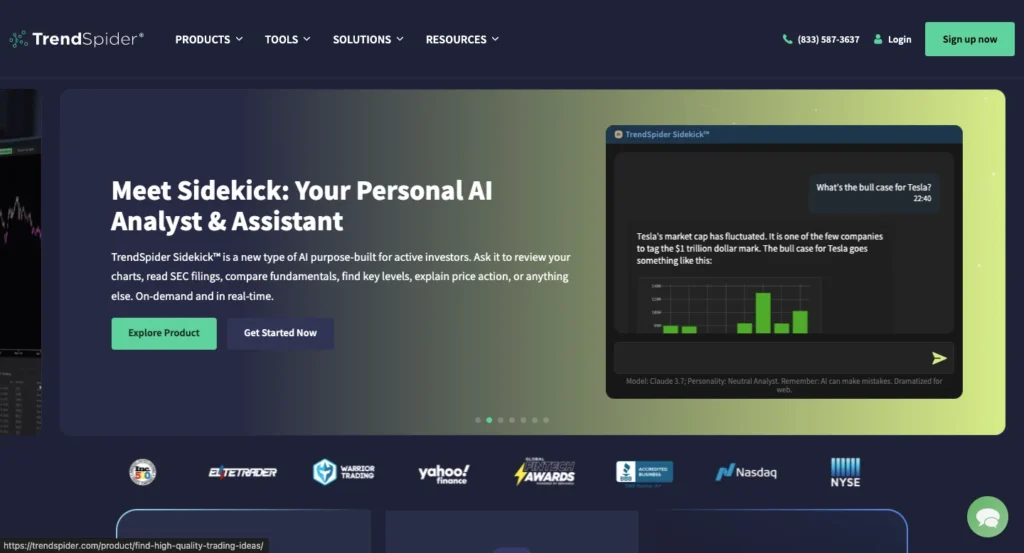Image resolution: width=1024 pixels, height=553 pixels.
Task: Click the Sidekick icon in chat title bar
Action: click(618, 134)
